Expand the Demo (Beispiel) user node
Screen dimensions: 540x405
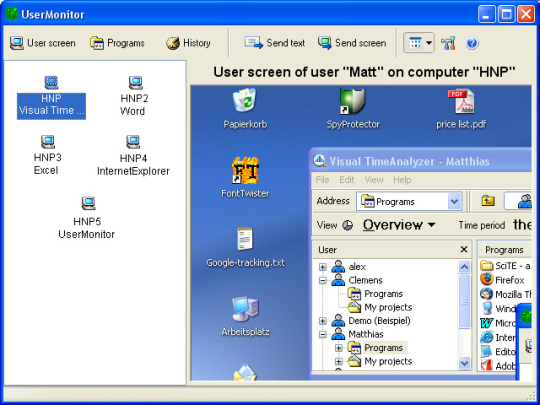point(322,321)
